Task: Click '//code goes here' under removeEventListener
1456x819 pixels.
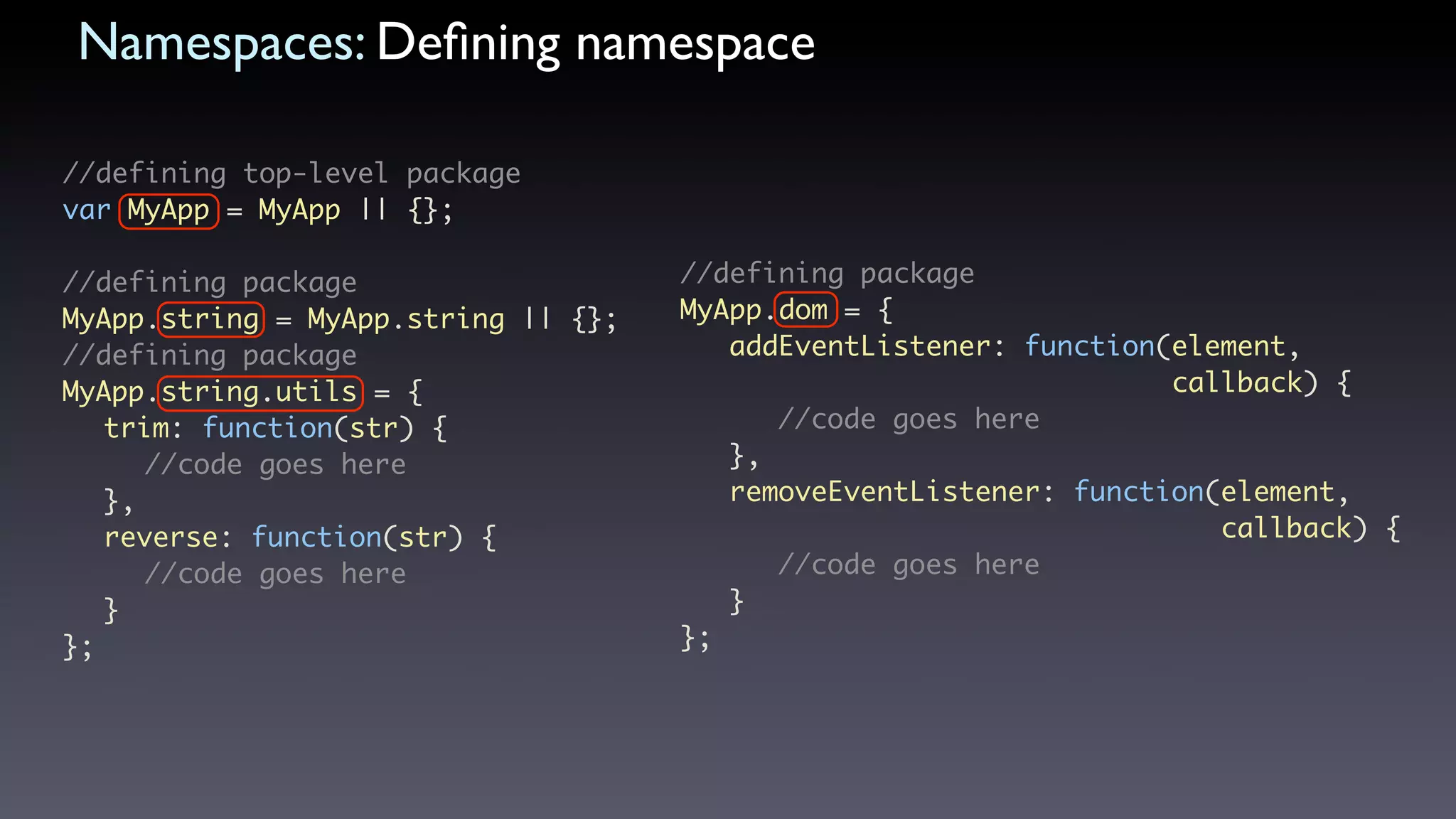Action: (909, 565)
